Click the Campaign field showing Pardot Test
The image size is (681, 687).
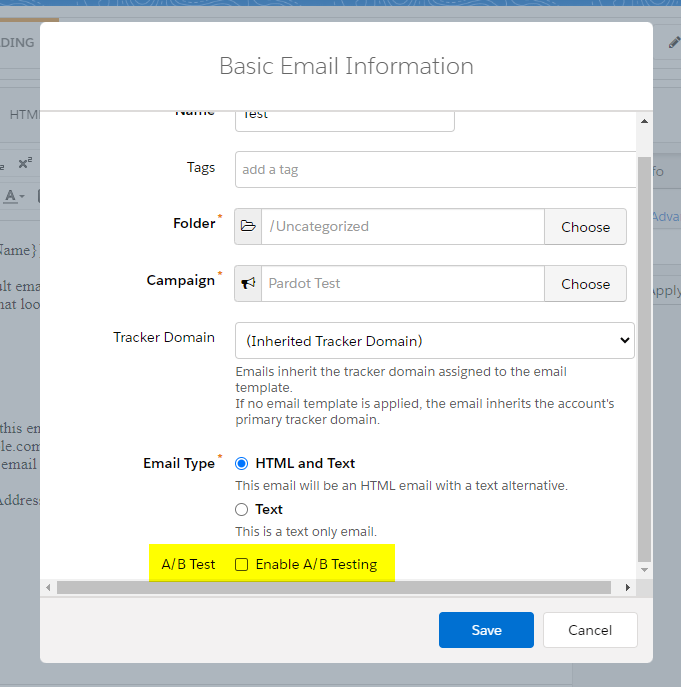[403, 284]
